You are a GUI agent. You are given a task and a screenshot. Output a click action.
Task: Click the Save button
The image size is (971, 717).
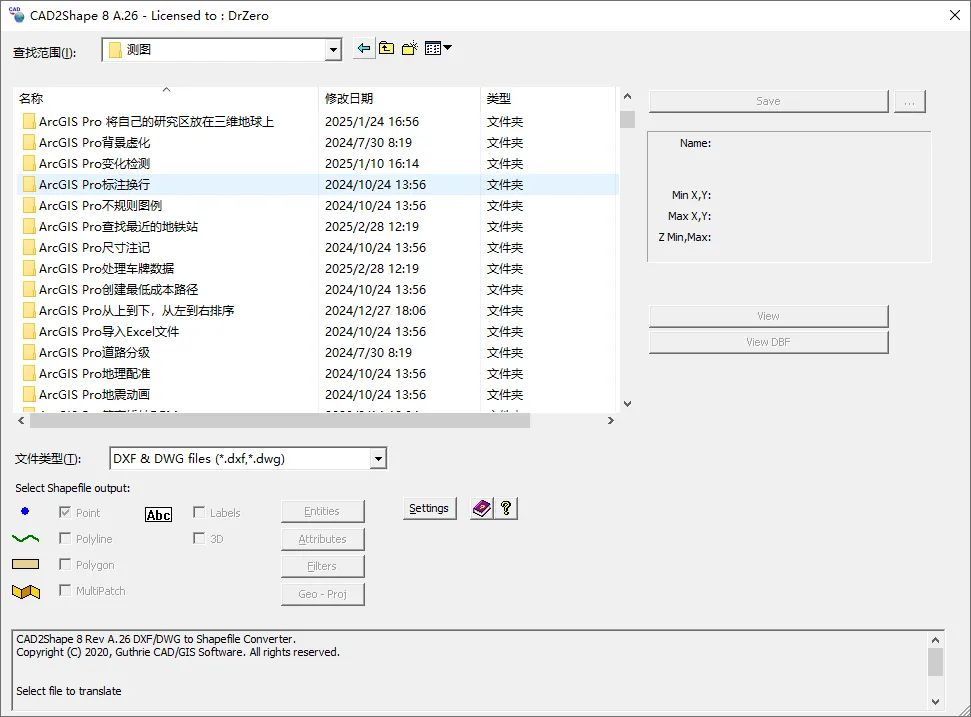(x=769, y=101)
